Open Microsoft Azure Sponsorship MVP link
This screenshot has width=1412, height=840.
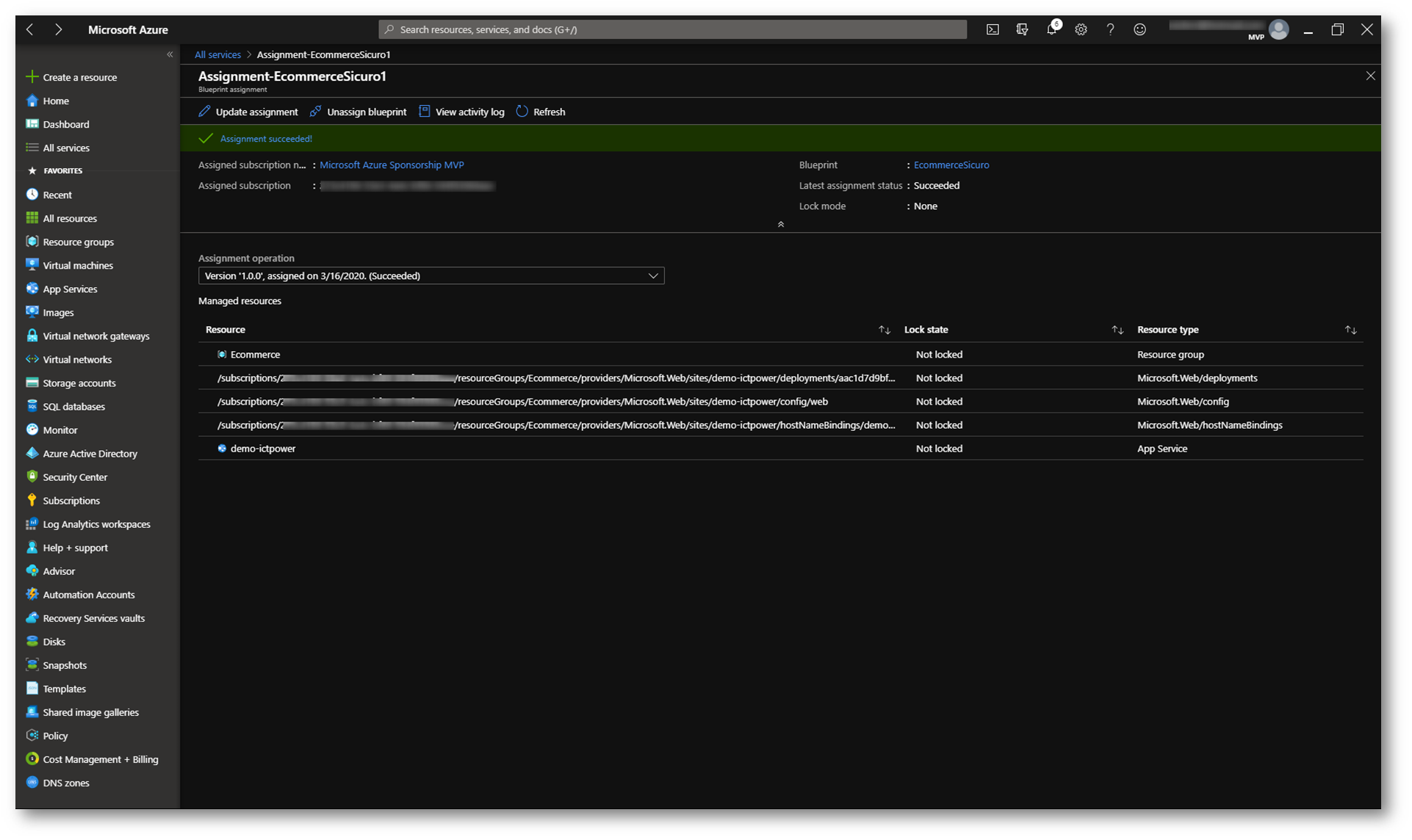point(392,164)
